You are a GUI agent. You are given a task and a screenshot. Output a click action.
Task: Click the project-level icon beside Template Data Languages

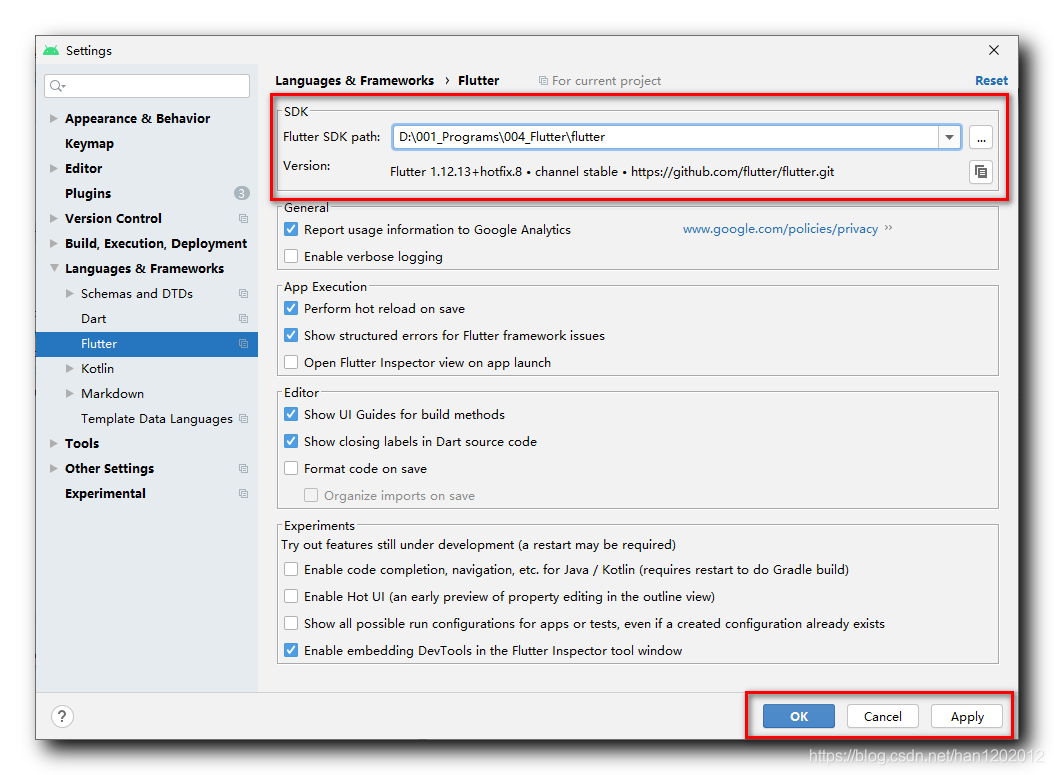click(243, 419)
